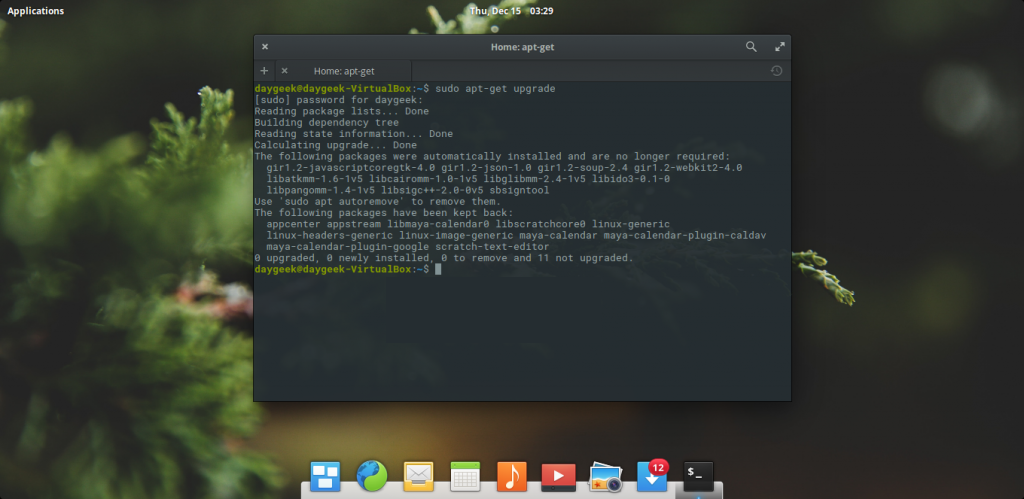The height and width of the screenshot is (499, 1024).
Task: Click the 'libatkmm-1.6-1v5' package name
Action: click(315, 179)
